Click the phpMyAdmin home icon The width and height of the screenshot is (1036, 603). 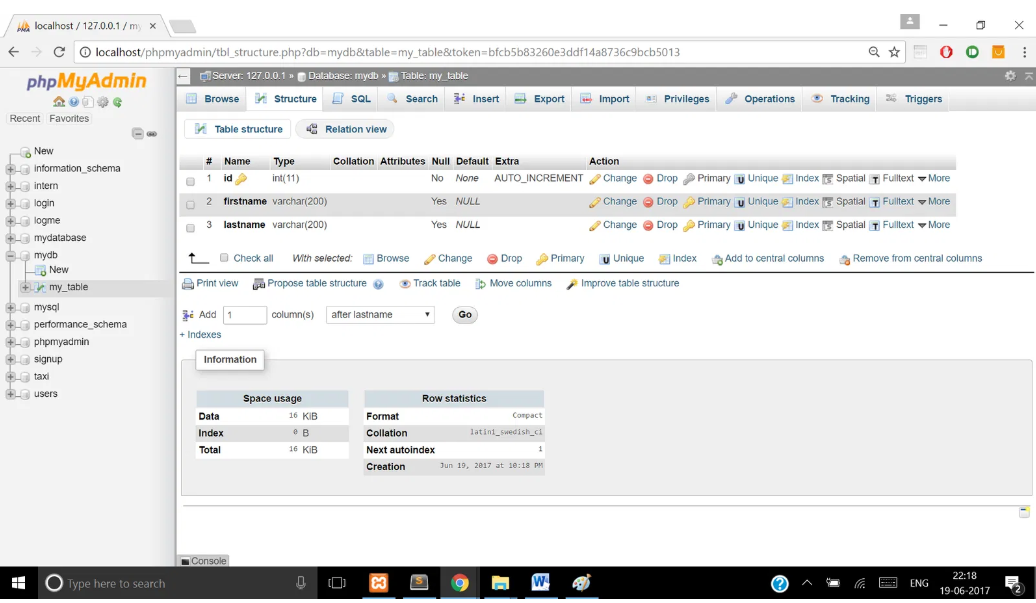(59, 102)
